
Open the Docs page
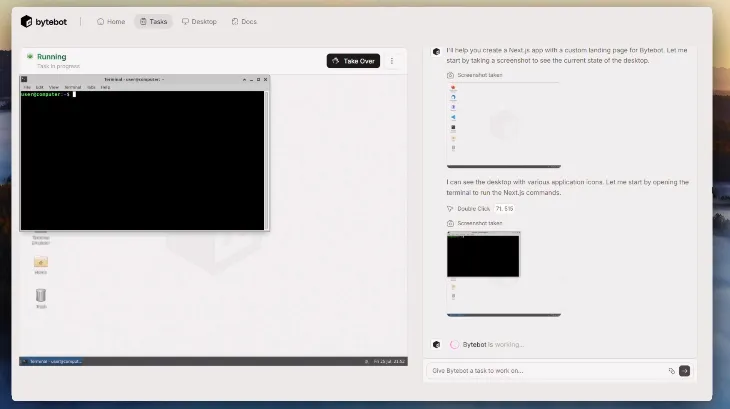244,21
